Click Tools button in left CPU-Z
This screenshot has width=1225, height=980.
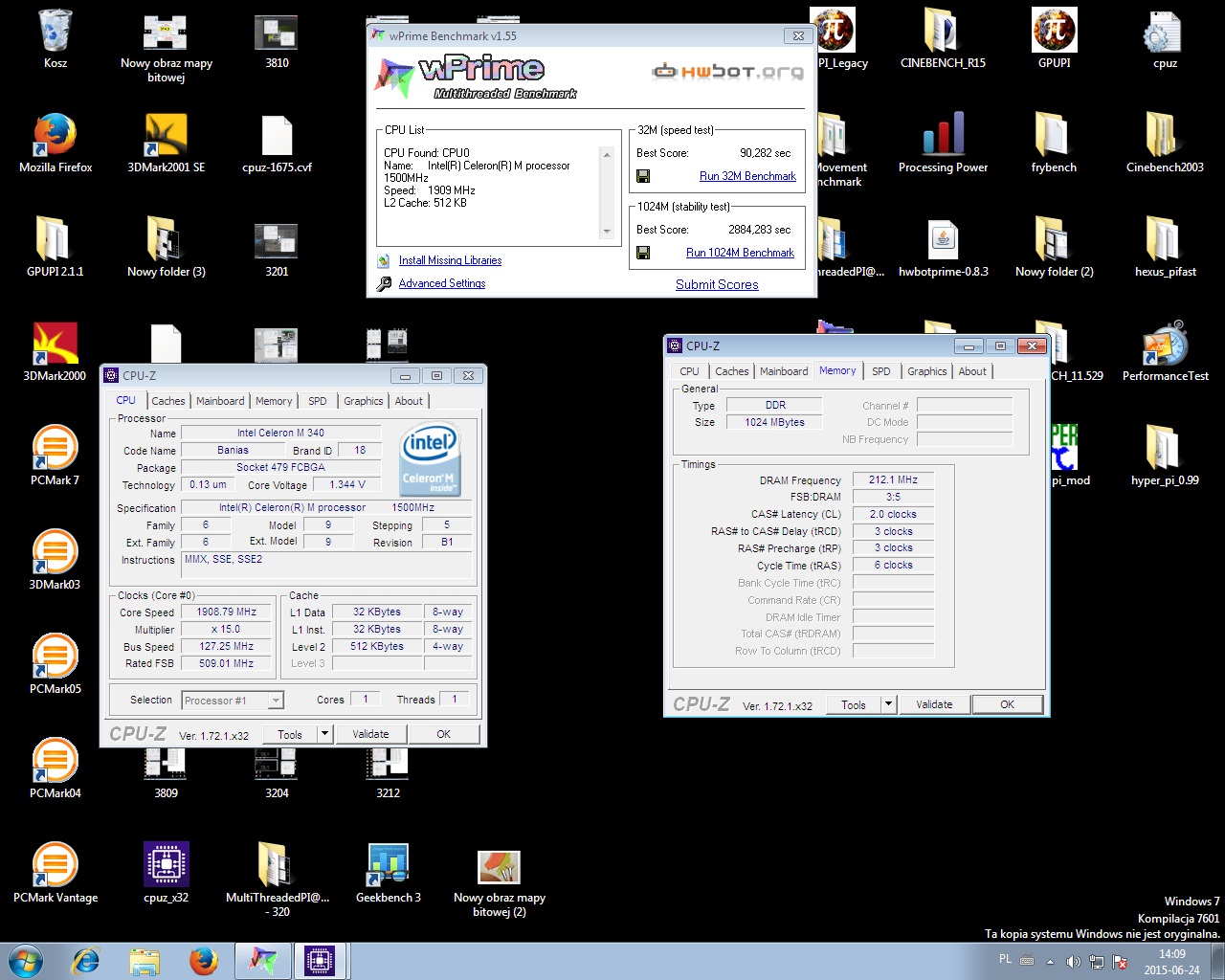tap(290, 734)
